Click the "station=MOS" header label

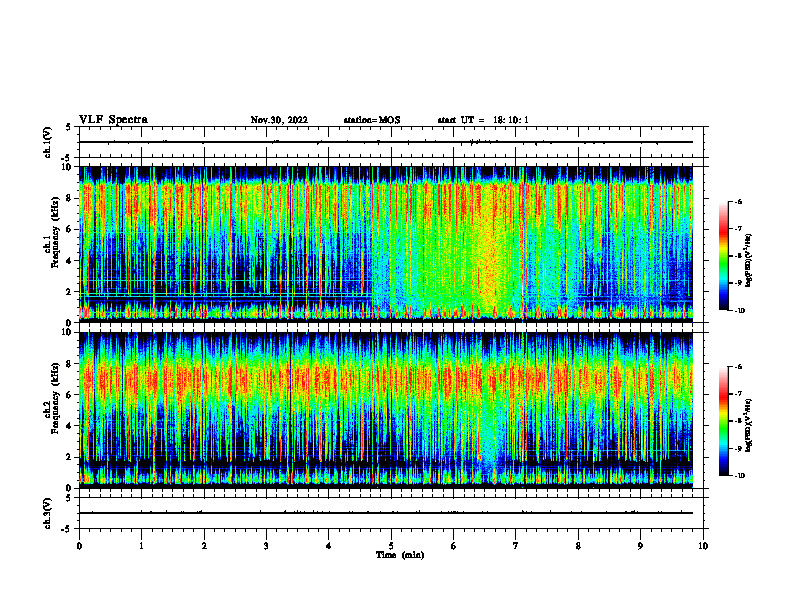(x=372, y=120)
